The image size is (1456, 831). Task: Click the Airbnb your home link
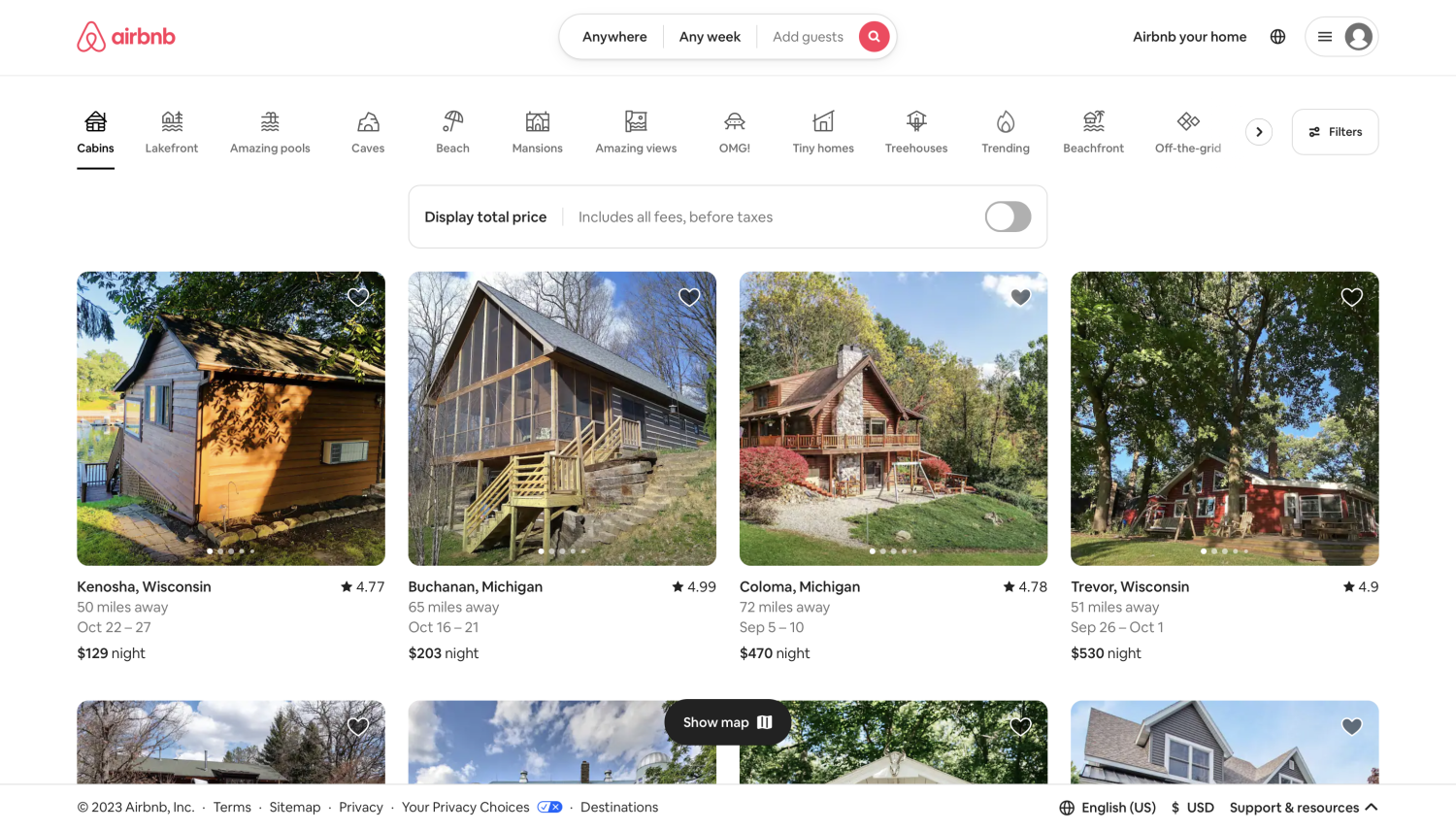[x=1189, y=36]
